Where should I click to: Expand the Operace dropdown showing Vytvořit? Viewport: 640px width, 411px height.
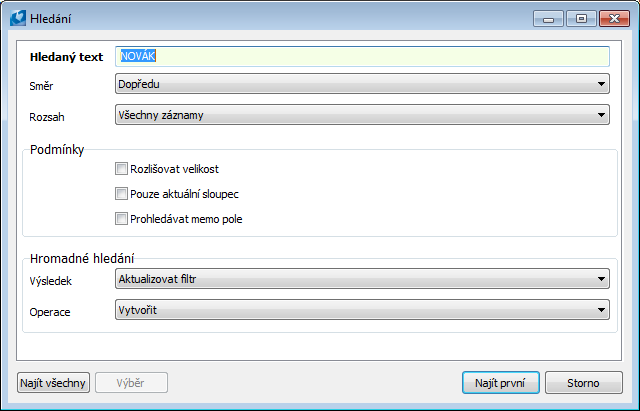[362, 310]
